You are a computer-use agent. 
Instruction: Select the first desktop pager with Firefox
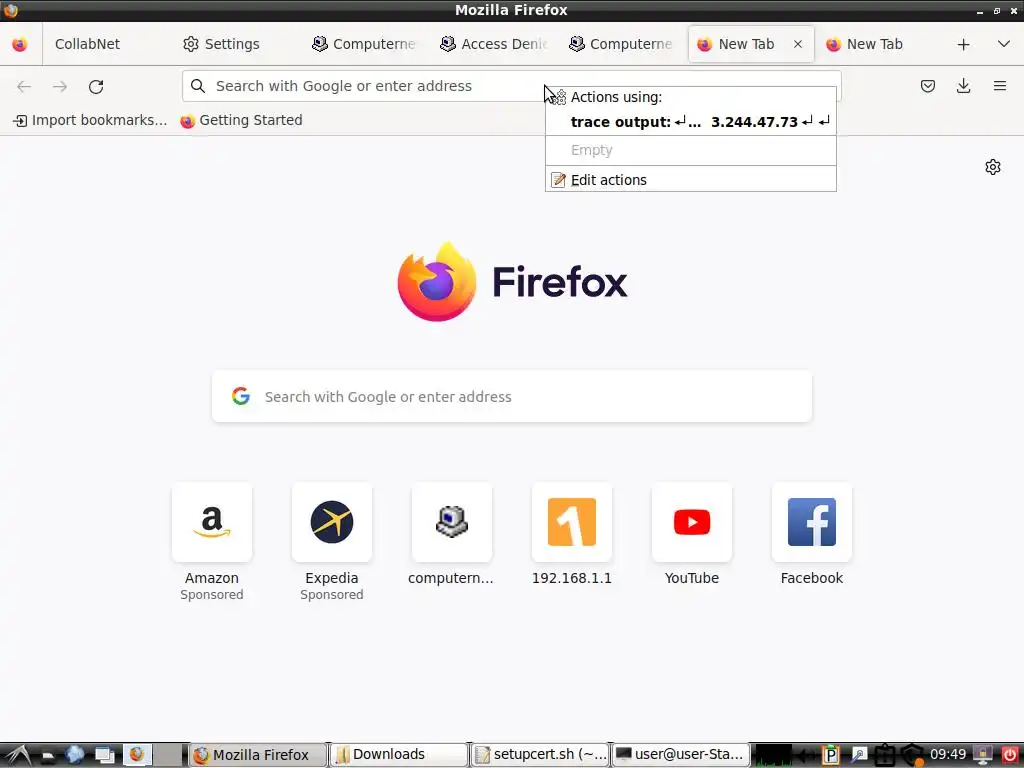[x=137, y=755]
